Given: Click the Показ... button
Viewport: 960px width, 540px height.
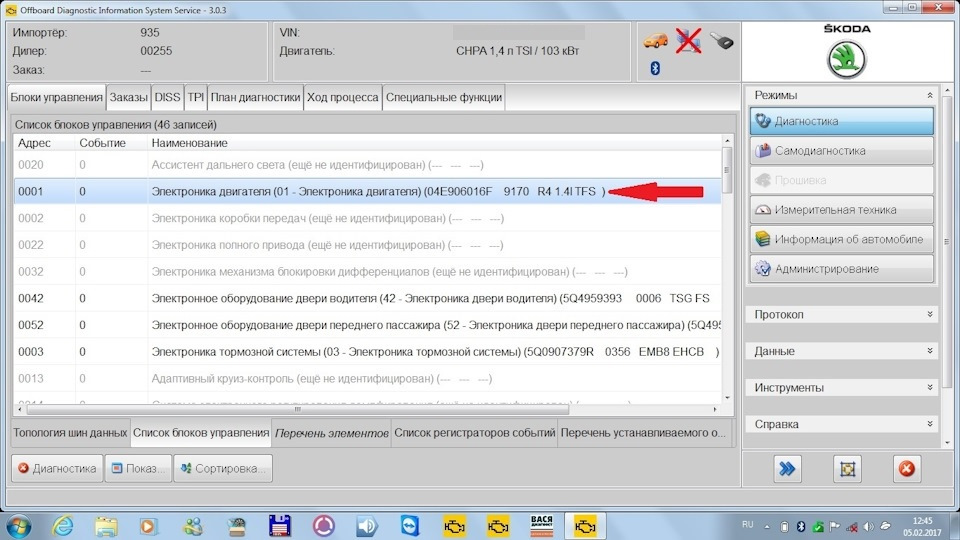Looking at the screenshot, I should tap(138, 468).
